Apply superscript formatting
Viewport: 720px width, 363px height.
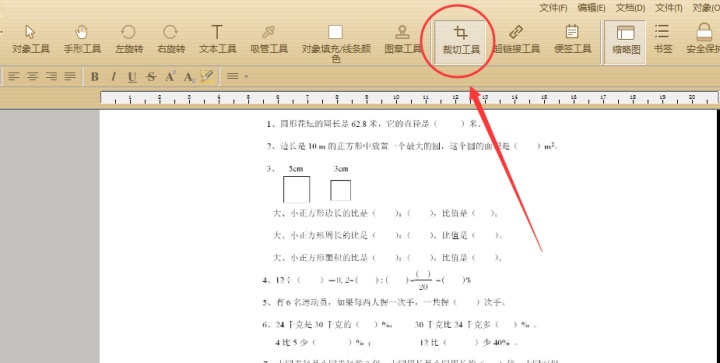coord(170,76)
